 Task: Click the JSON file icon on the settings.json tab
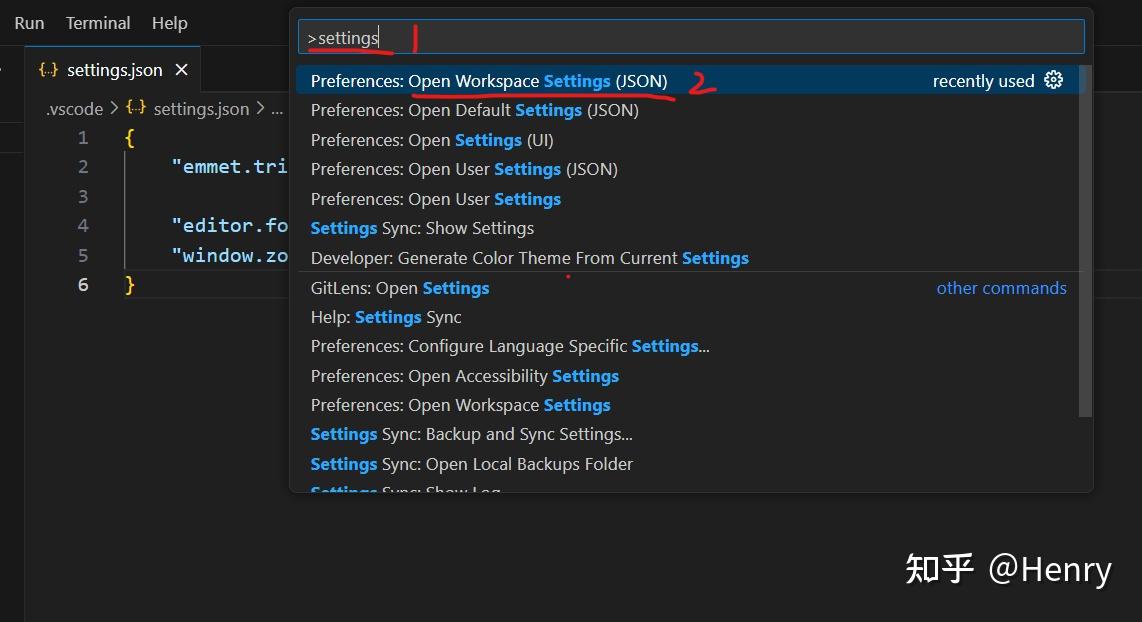pos(48,70)
